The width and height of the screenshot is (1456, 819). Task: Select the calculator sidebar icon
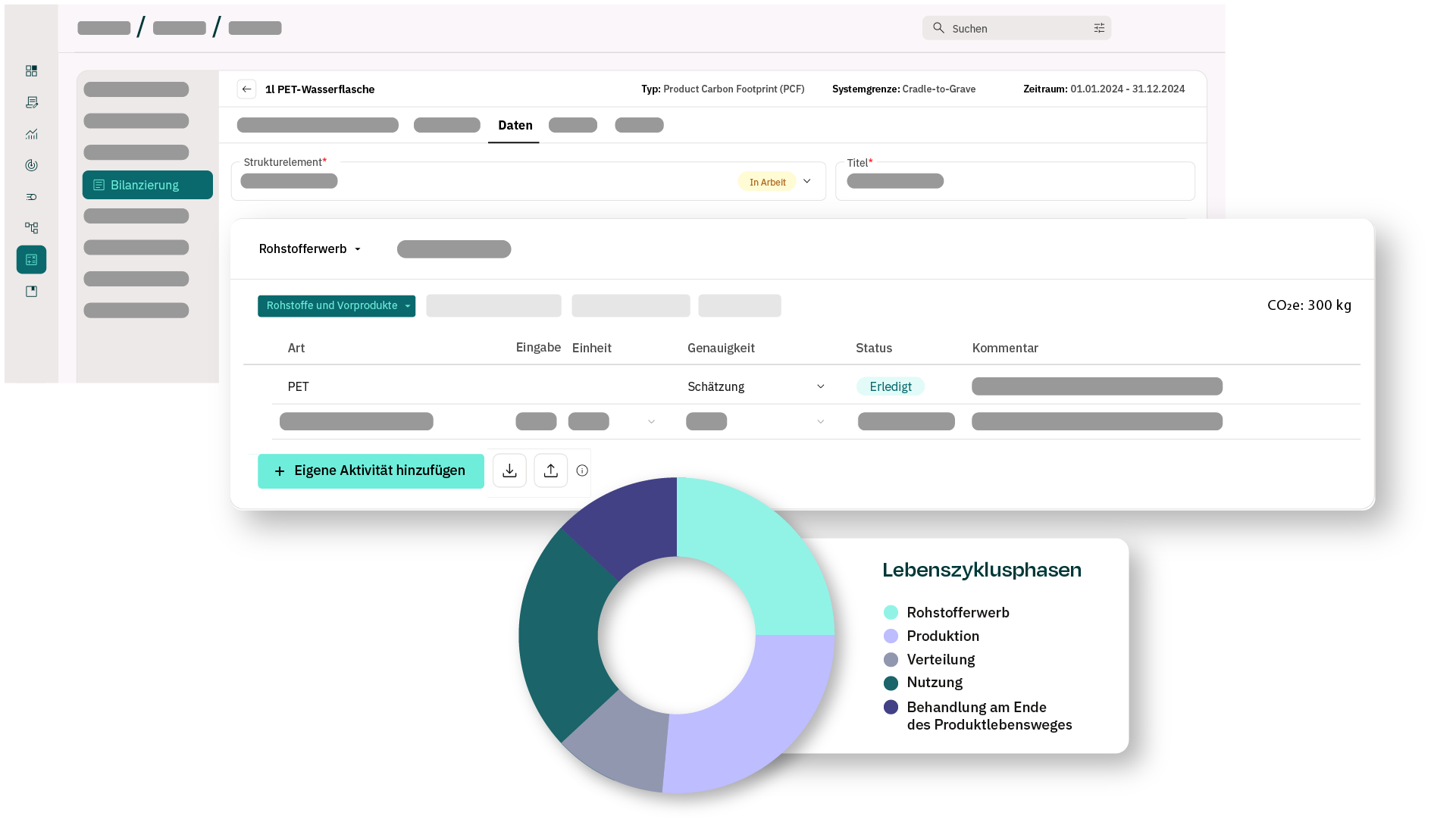click(31, 260)
